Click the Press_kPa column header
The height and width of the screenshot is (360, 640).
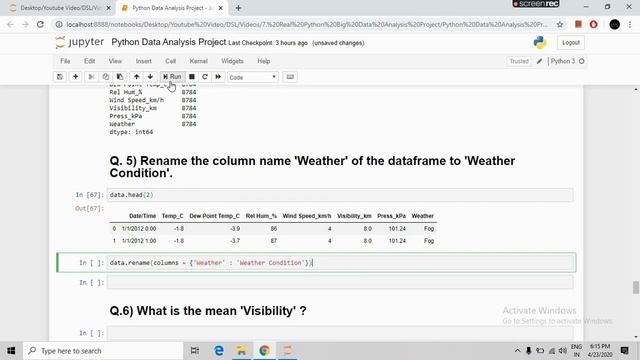click(391, 216)
